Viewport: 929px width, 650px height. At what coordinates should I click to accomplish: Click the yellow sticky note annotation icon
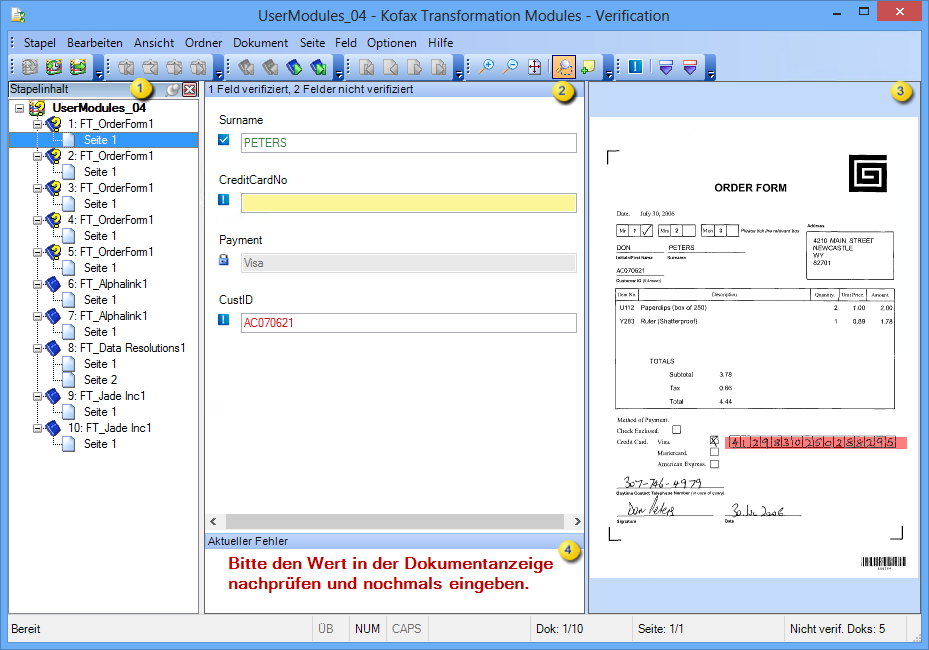pyautogui.click(x=588, y=67)
